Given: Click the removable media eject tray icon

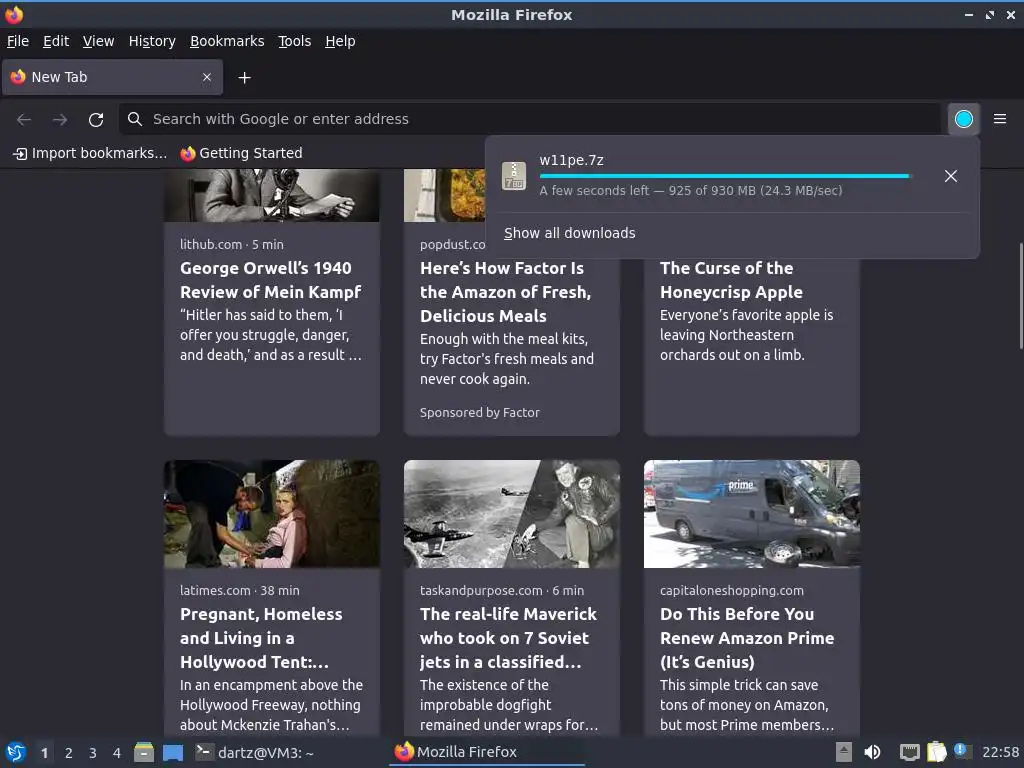Looking at the screenshot, I should [844, 752].
